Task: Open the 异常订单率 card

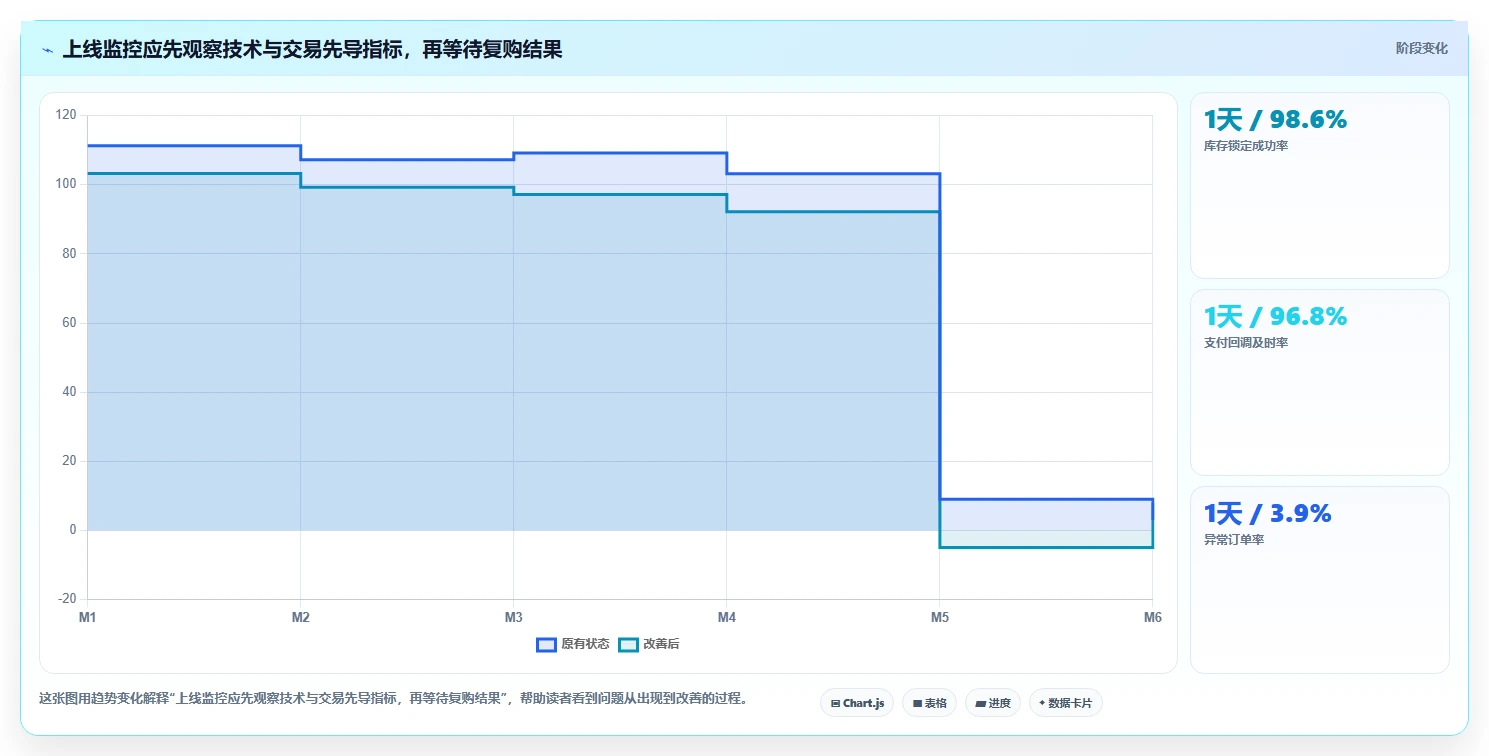Action: tap(1319, 580)
